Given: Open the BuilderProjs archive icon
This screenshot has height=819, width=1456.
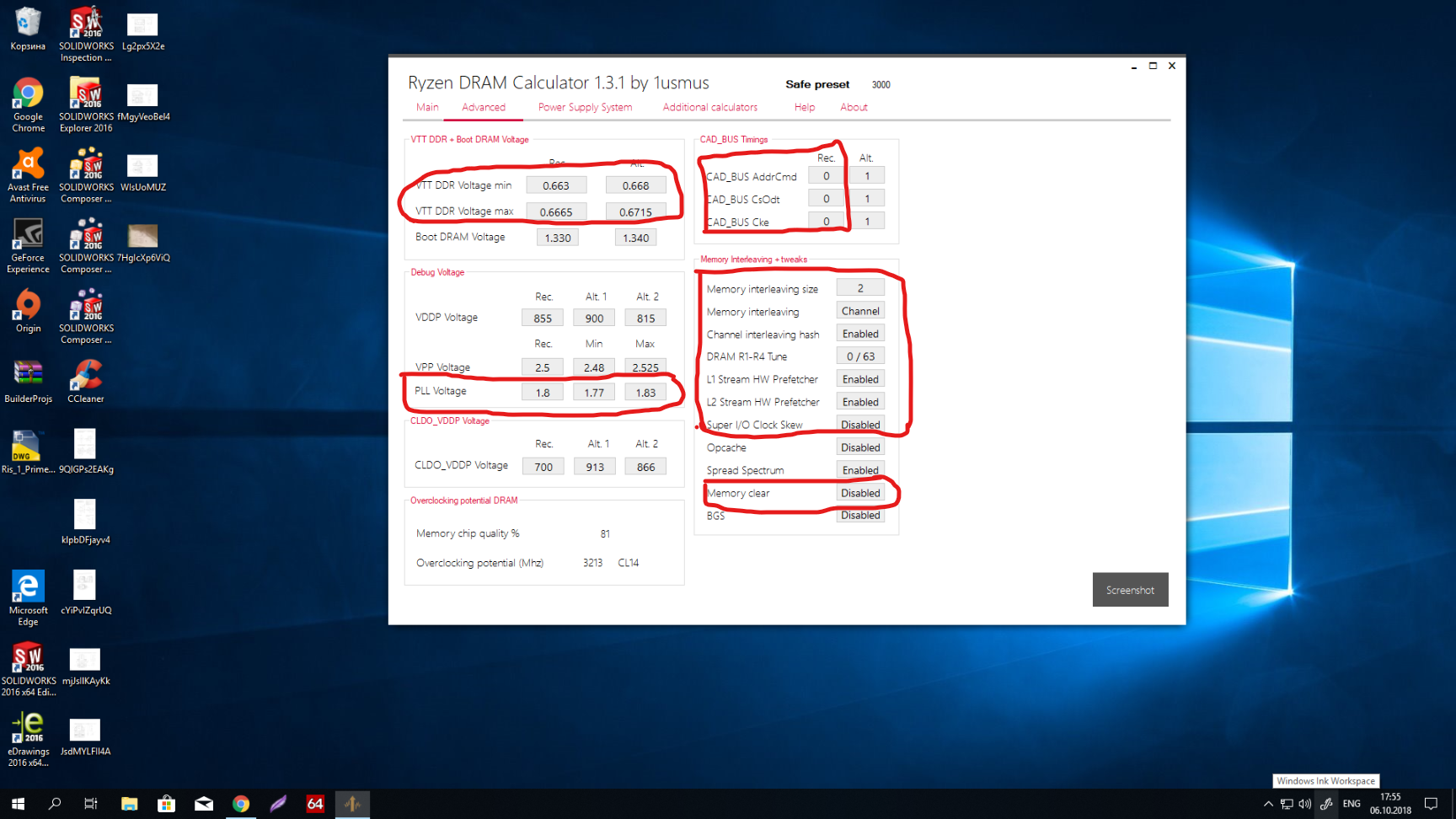Looking at the screenshot, I should [x=28, y=382].
